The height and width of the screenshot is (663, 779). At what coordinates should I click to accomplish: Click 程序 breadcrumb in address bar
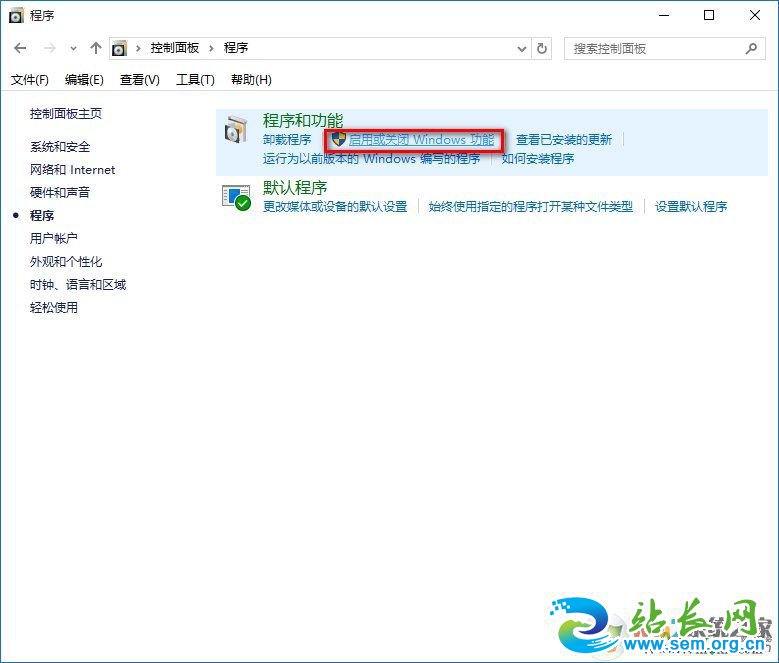coord(236,48)
